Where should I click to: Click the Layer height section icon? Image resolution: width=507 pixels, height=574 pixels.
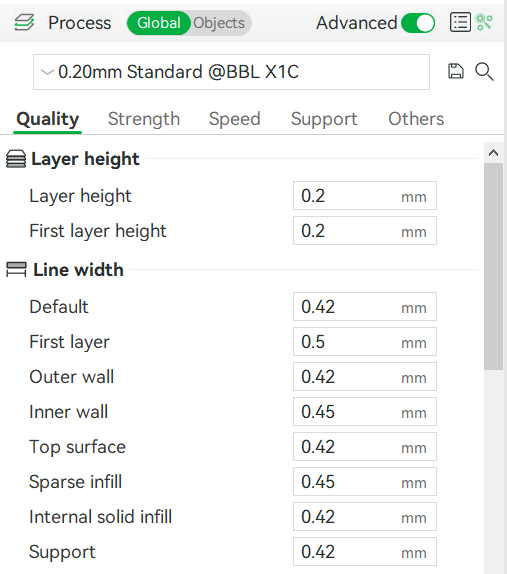coord(16,159)
